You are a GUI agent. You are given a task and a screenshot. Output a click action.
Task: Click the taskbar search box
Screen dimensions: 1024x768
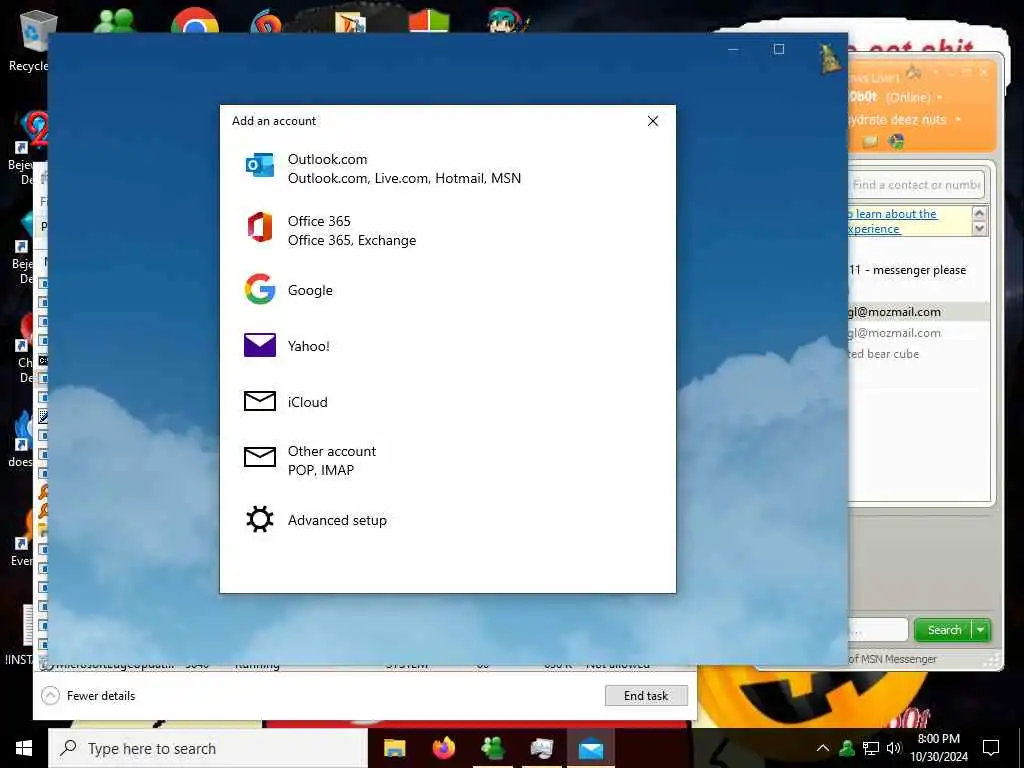tap(208, 748)
